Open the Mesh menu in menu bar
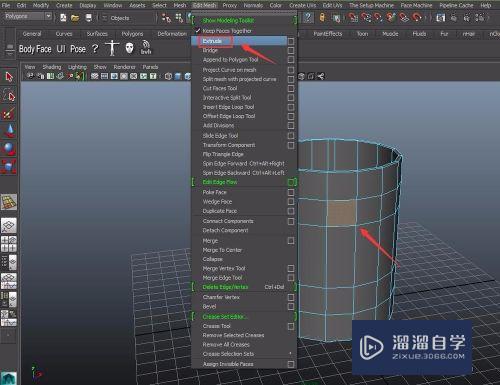 point(180,5)
